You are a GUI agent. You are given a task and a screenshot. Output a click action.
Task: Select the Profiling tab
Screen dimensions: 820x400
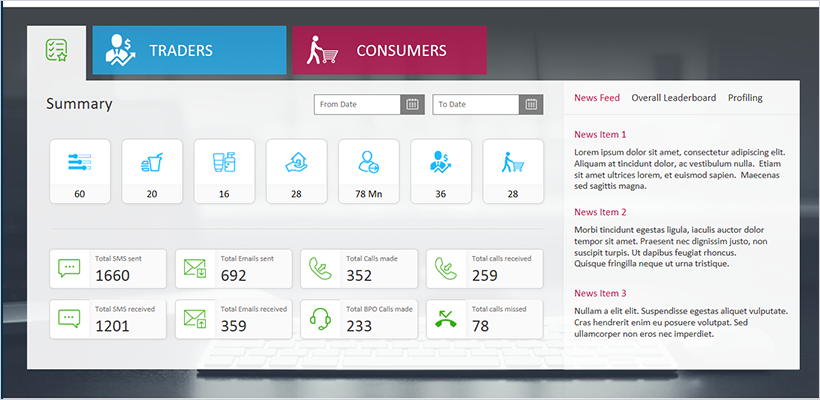coord(745,98)
